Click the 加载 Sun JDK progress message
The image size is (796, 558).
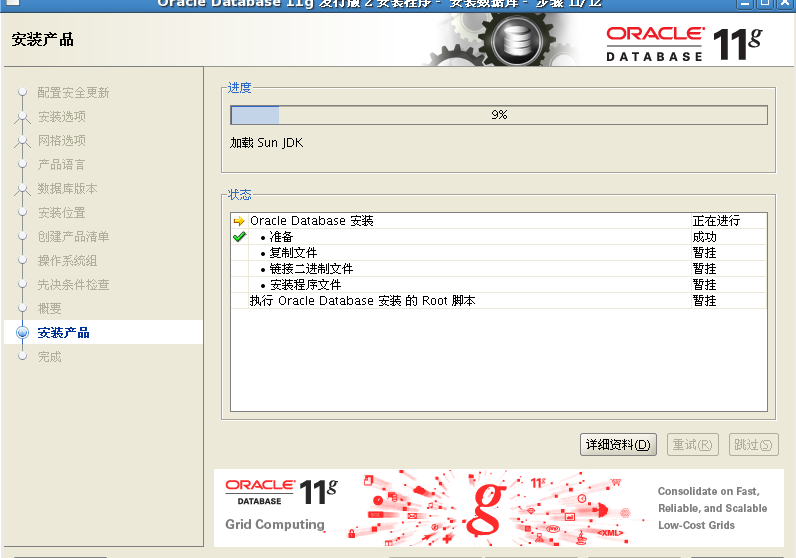(267, 143)
